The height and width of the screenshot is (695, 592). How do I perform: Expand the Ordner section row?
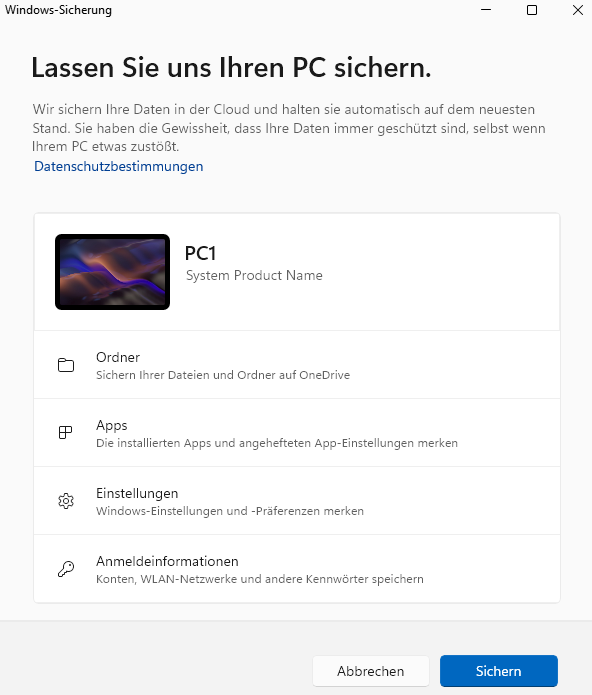tap(297, 365)
